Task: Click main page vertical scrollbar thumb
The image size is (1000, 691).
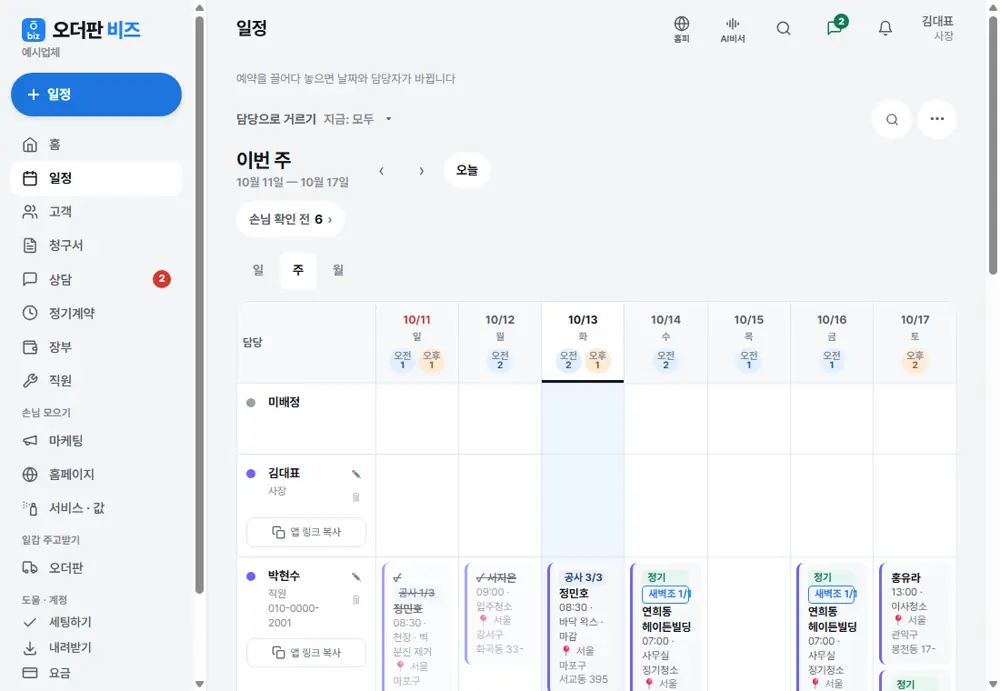Action: (993, 145)
